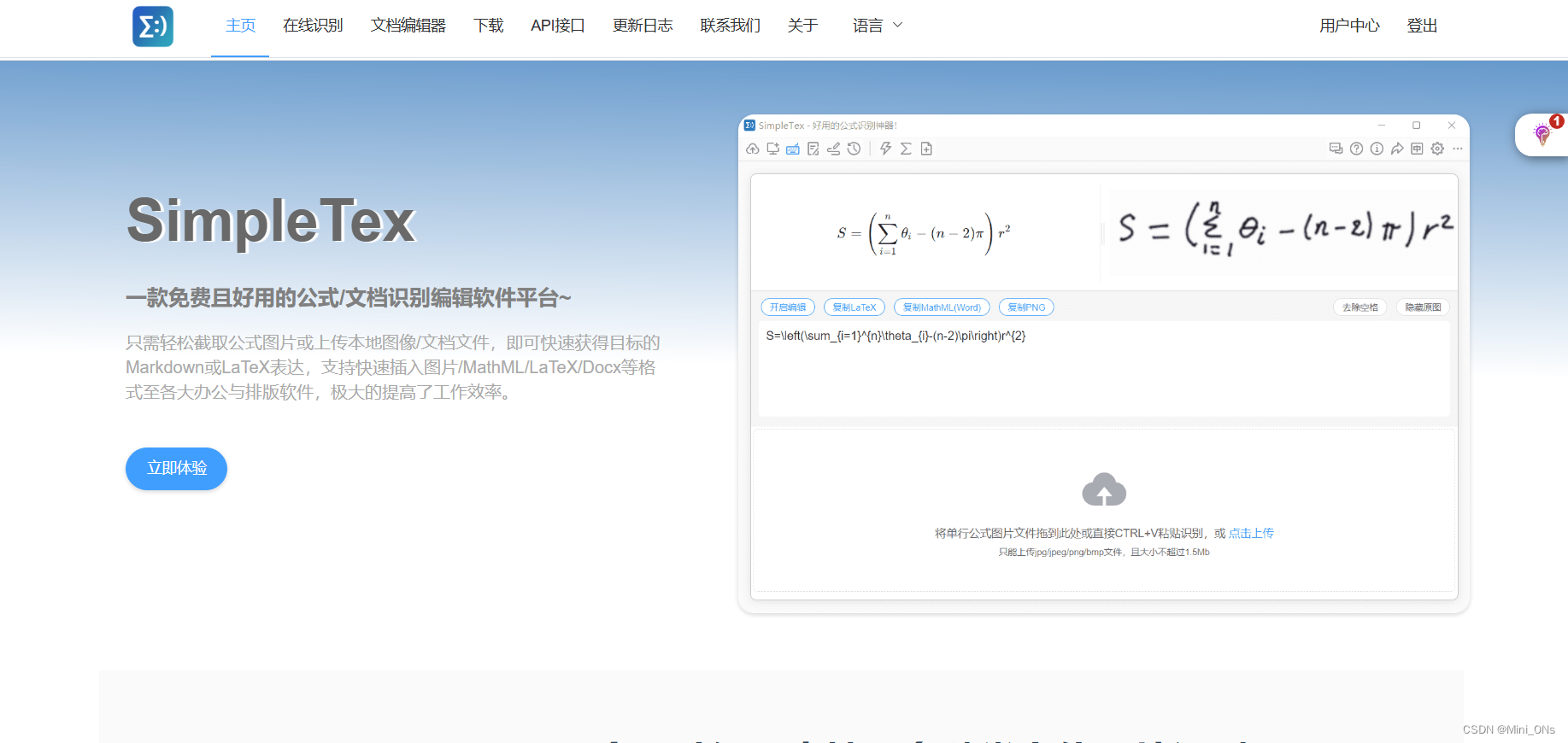The width and height of the screenshot is (1568, 743).
Task: Click the blue keyboard icon in app toolbar
Action: coord(793,149)
